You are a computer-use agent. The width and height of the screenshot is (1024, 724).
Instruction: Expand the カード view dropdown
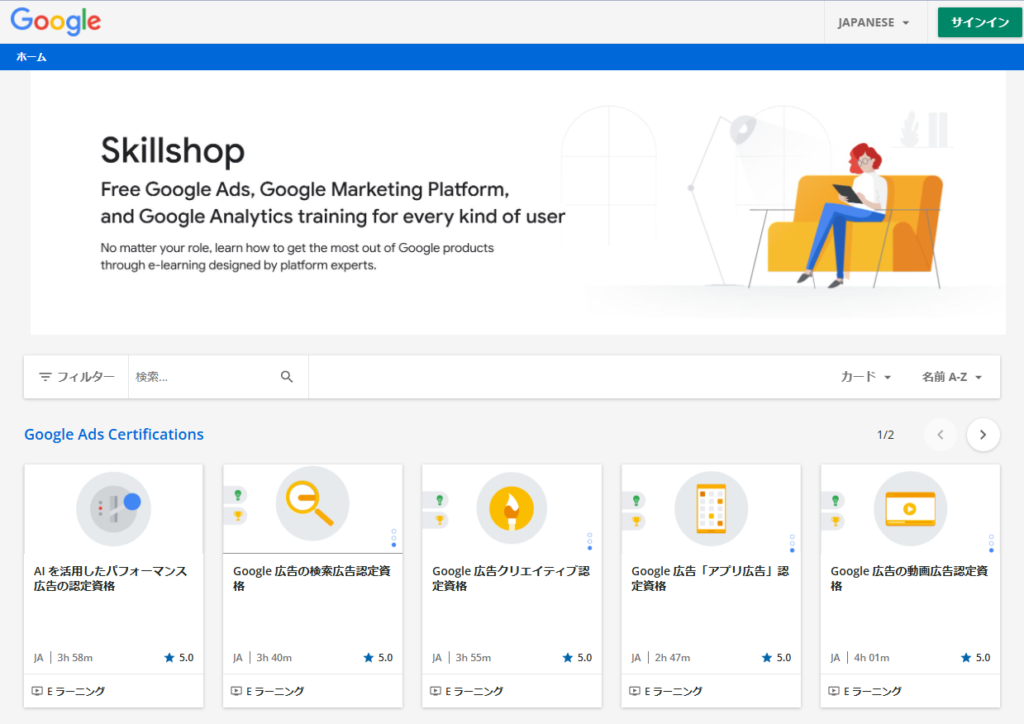[866, 377]
